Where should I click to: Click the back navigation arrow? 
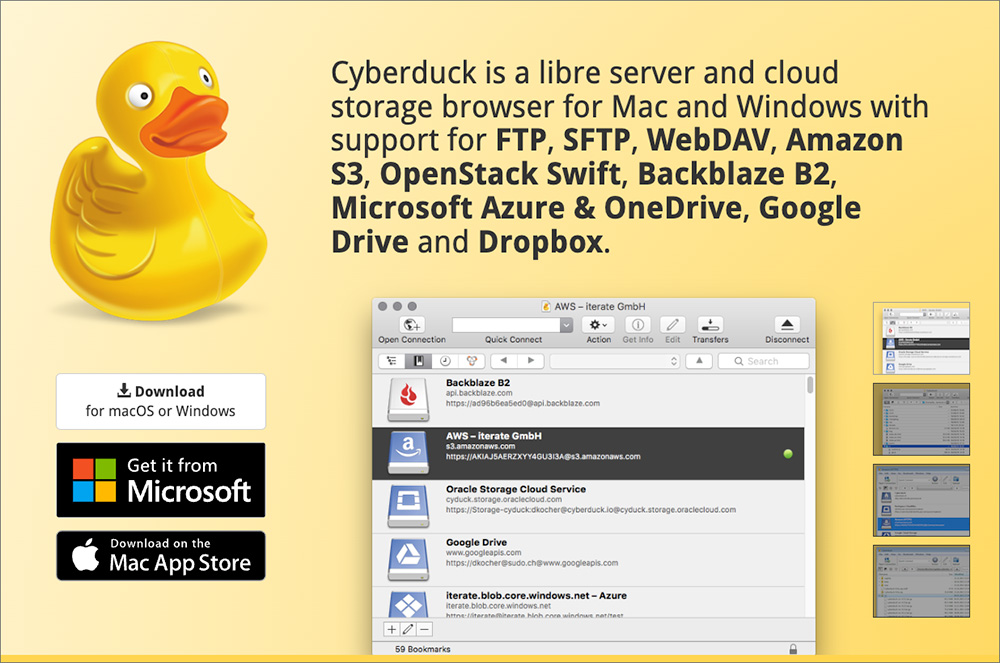(x=503, y=360)
